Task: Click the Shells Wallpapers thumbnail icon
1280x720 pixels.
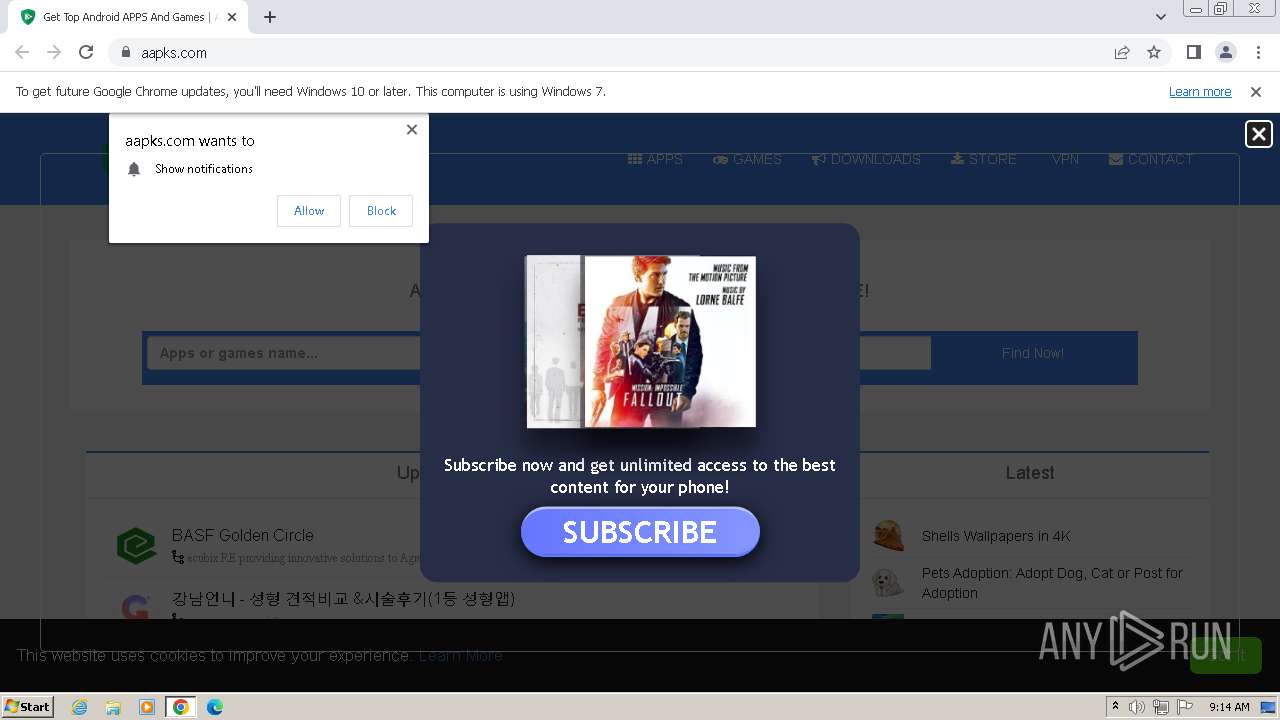Action: point(888,536)
